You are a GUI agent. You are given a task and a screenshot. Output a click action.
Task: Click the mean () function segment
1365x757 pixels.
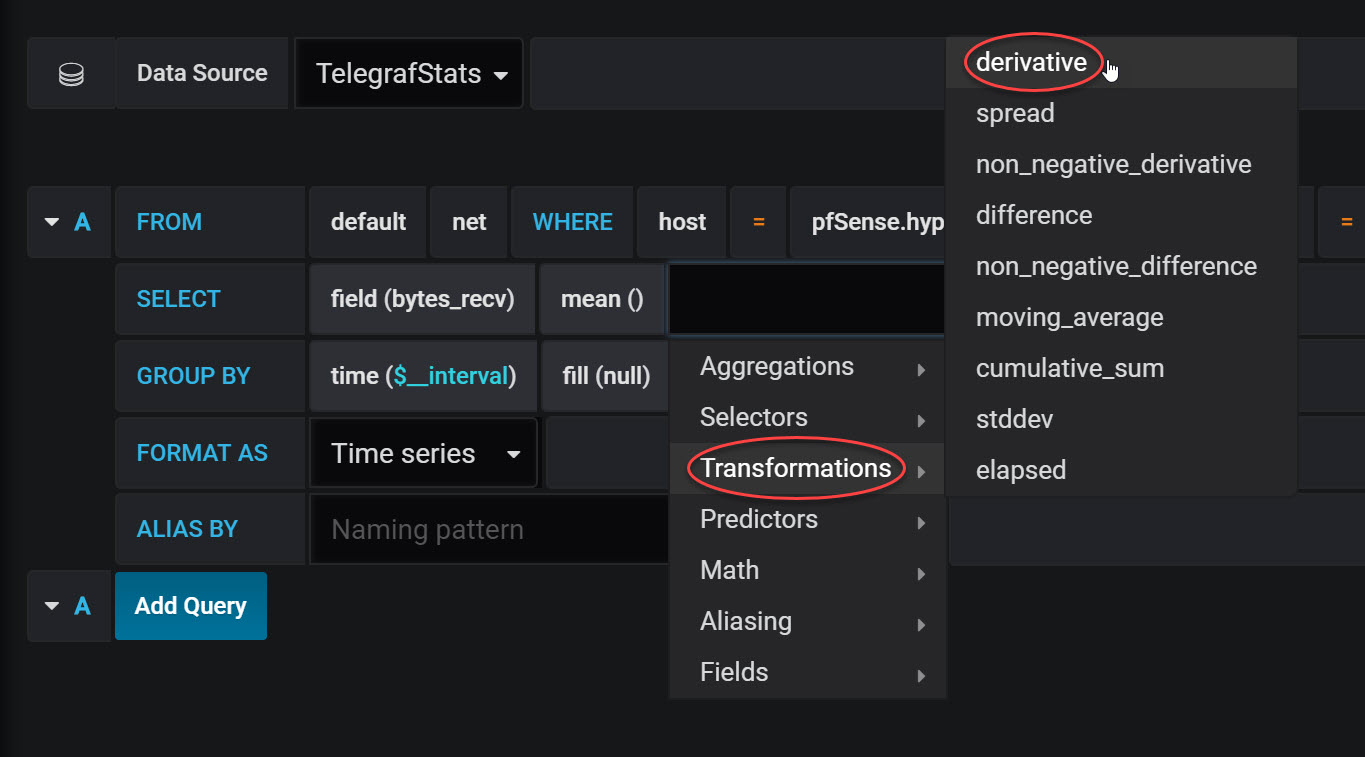pos(602,299)
